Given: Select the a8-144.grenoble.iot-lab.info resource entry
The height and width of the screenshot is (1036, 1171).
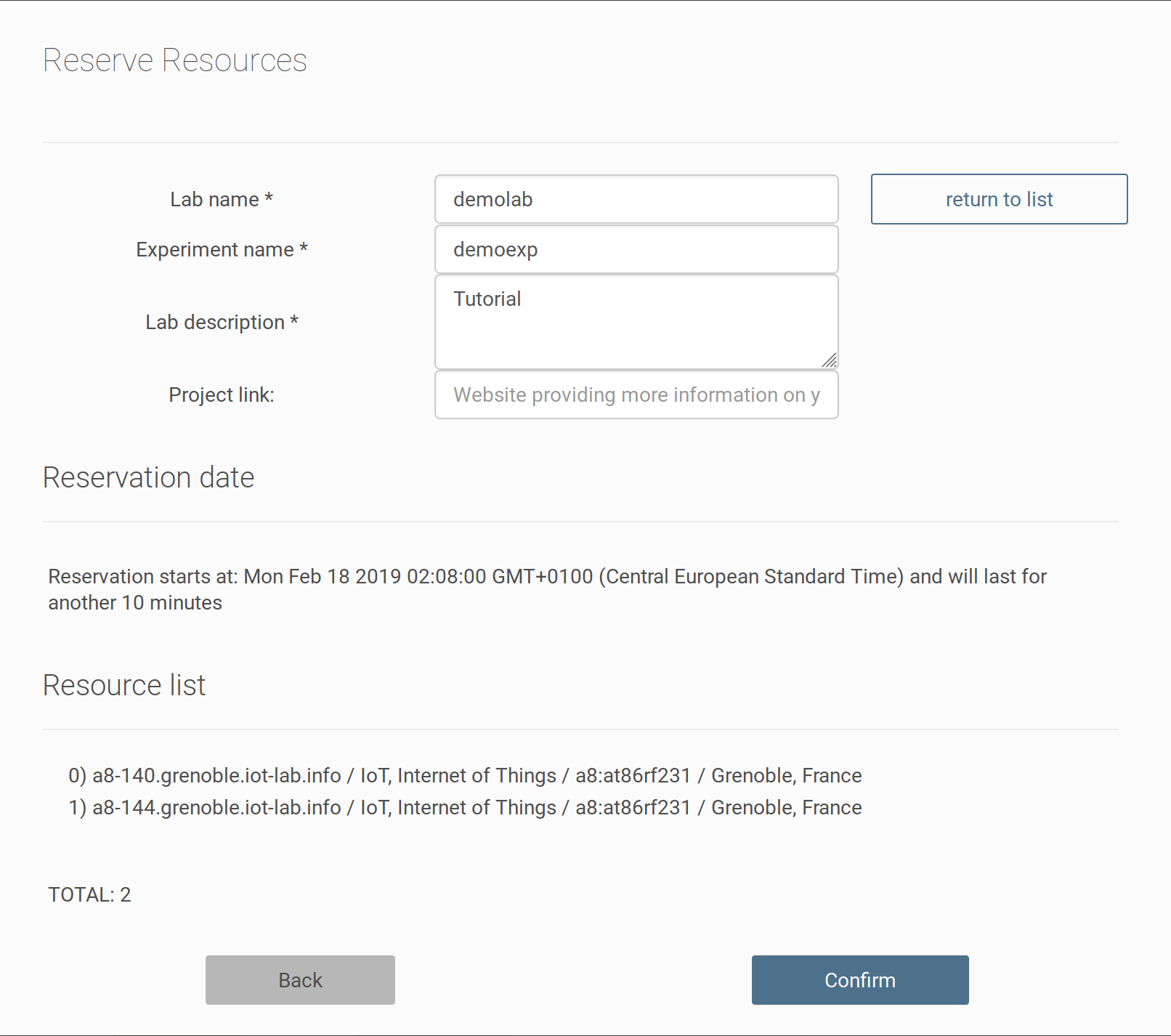Looking at the screenshot, I should pyautogui.click(x=465, y=807).
